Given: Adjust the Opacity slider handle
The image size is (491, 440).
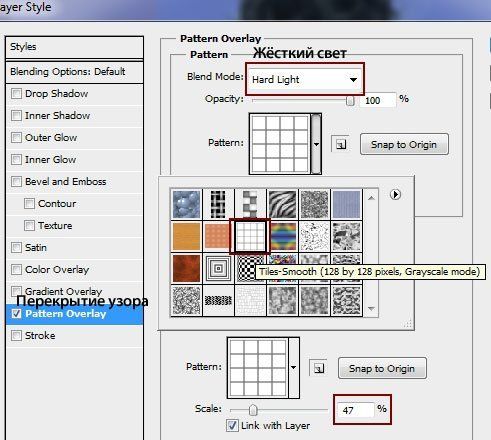Looking at the screenshot, I should (350, 100).
